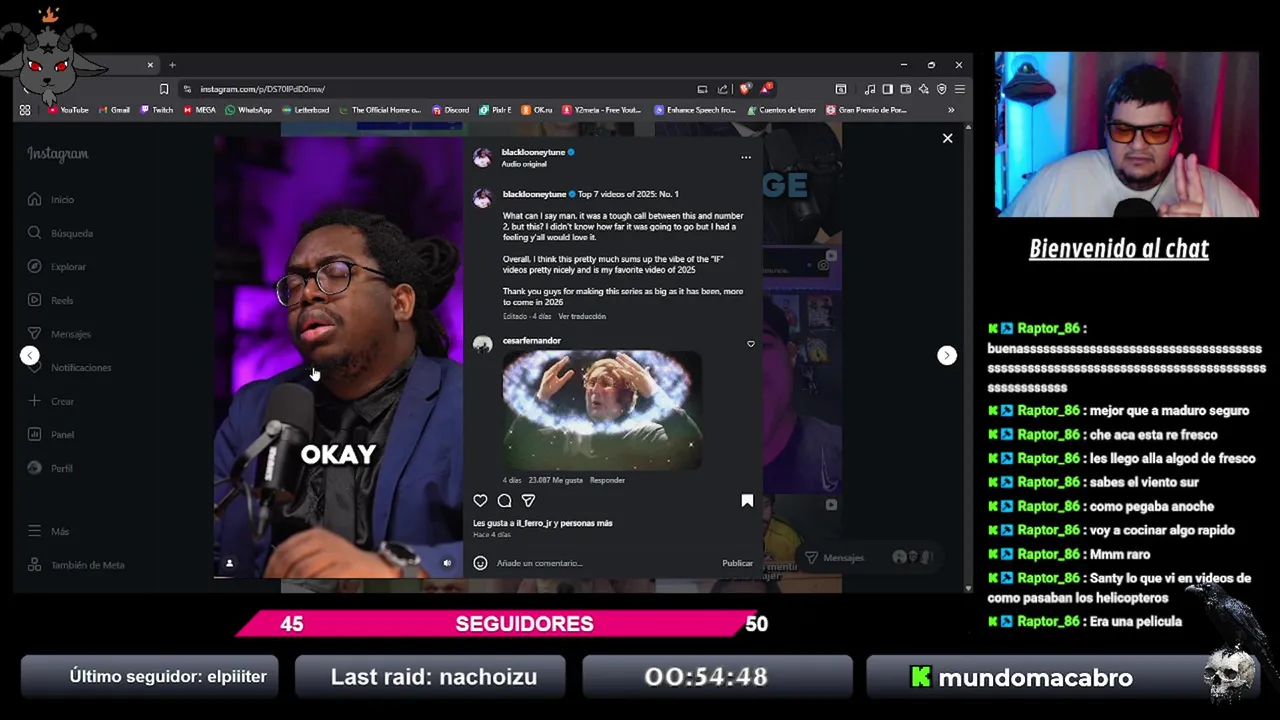Open the Discord bookmark

(x=450, y=110)
